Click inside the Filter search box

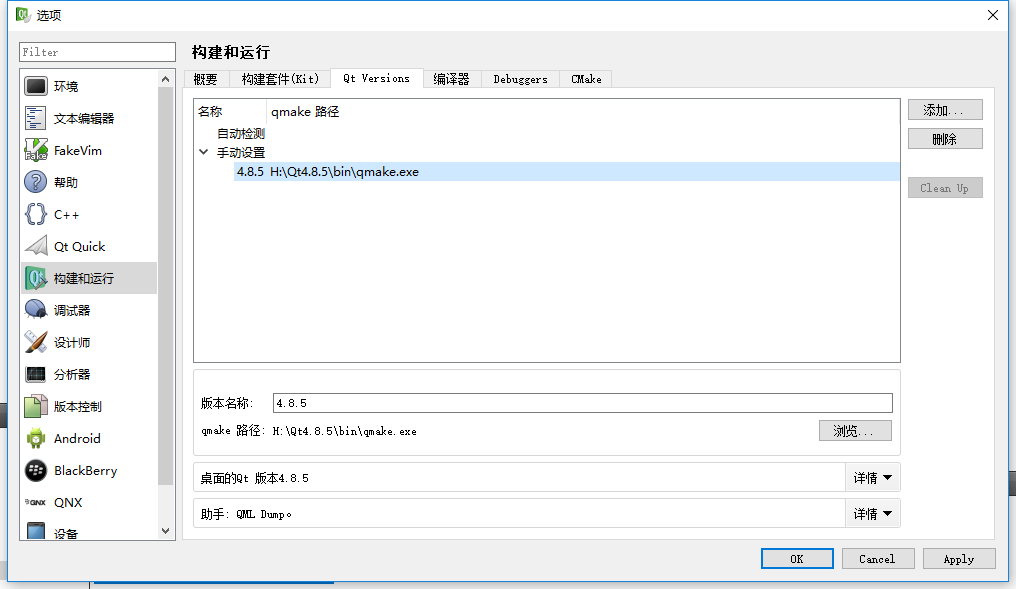tap(97, 51)
